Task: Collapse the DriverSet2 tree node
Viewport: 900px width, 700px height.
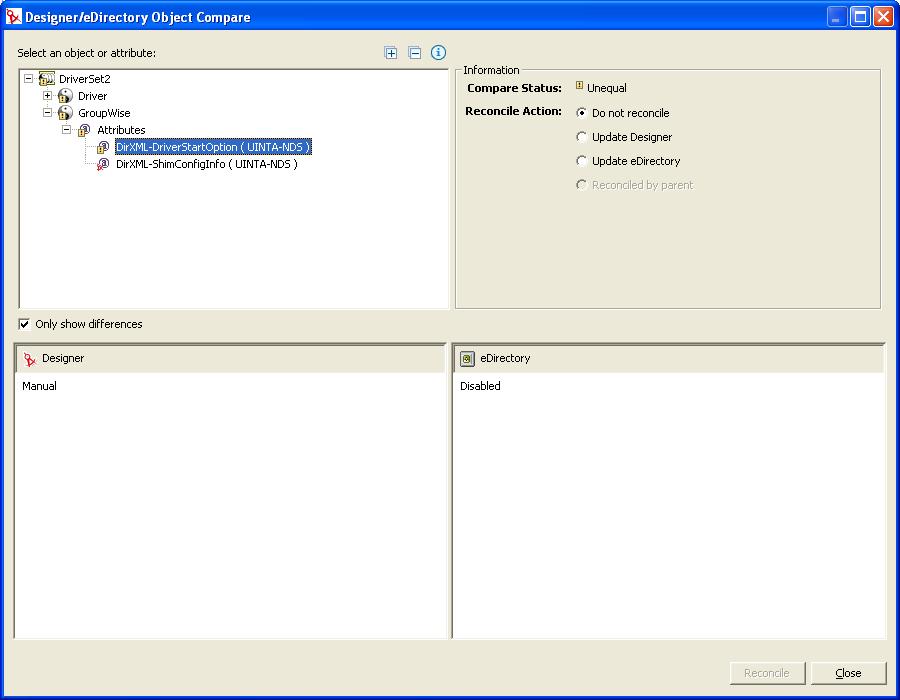Action: coord(28,78)
